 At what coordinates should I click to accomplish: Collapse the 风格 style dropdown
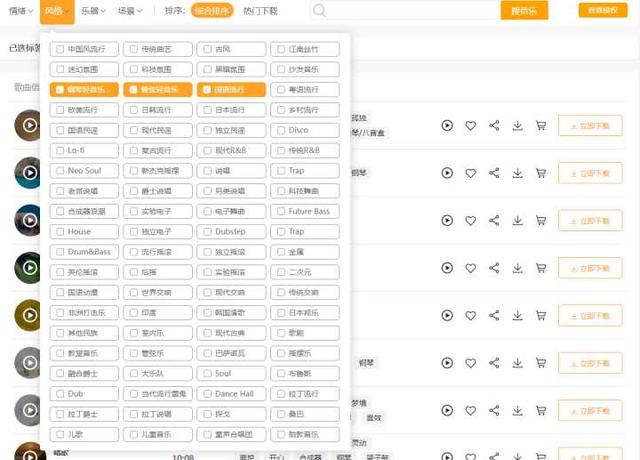coord(57,11)
